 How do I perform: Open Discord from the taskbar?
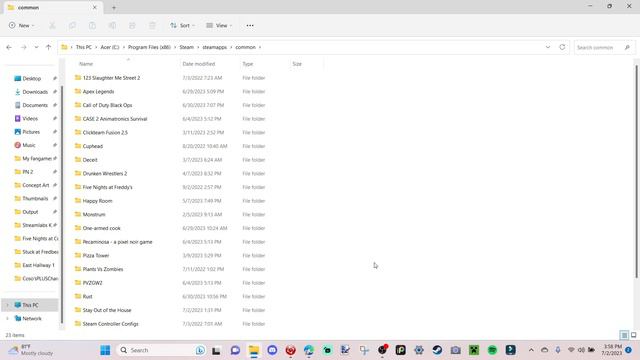click(272, 350)
